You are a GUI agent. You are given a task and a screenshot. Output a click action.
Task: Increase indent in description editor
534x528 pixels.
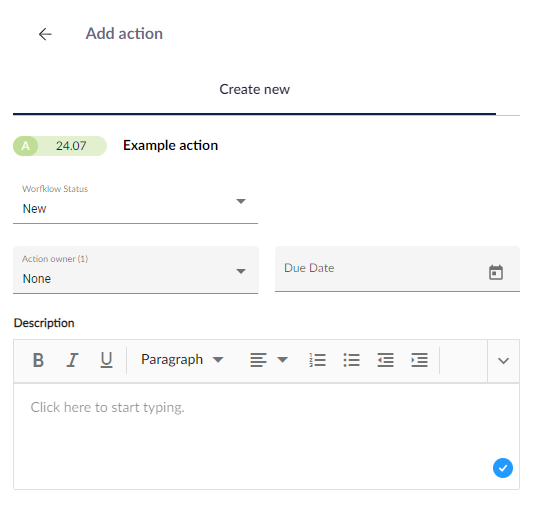click(x=420, y=360)
